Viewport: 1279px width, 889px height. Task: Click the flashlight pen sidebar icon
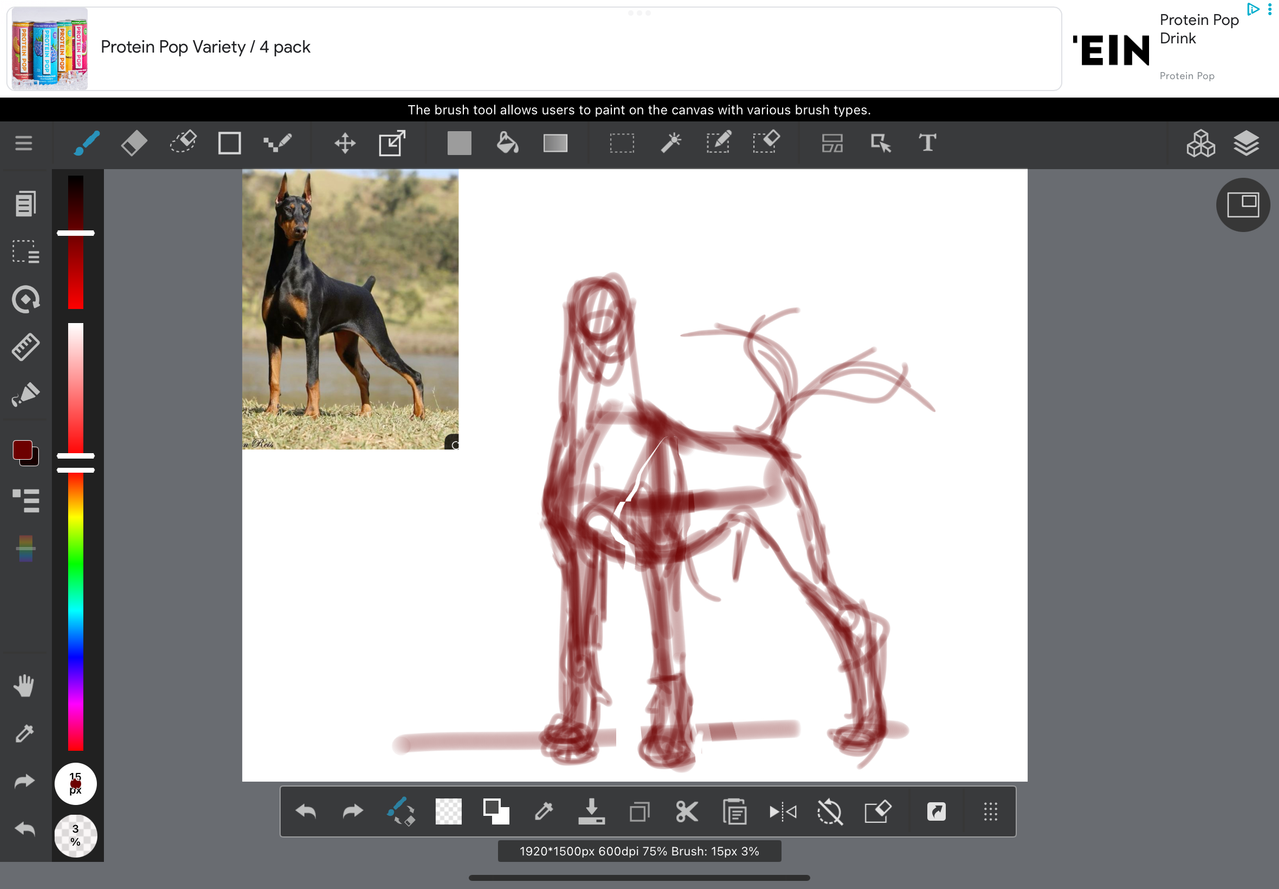coord(25,395)
